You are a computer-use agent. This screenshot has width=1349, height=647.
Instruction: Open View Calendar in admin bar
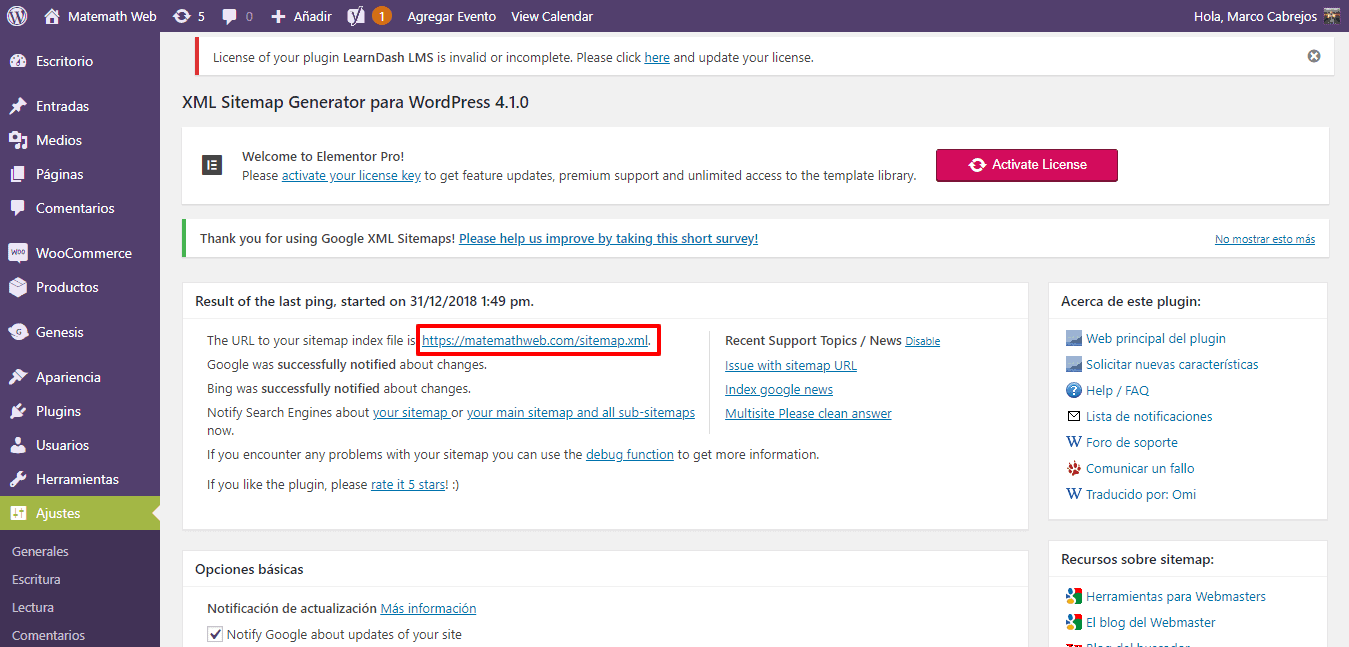(x=552, y=16)
